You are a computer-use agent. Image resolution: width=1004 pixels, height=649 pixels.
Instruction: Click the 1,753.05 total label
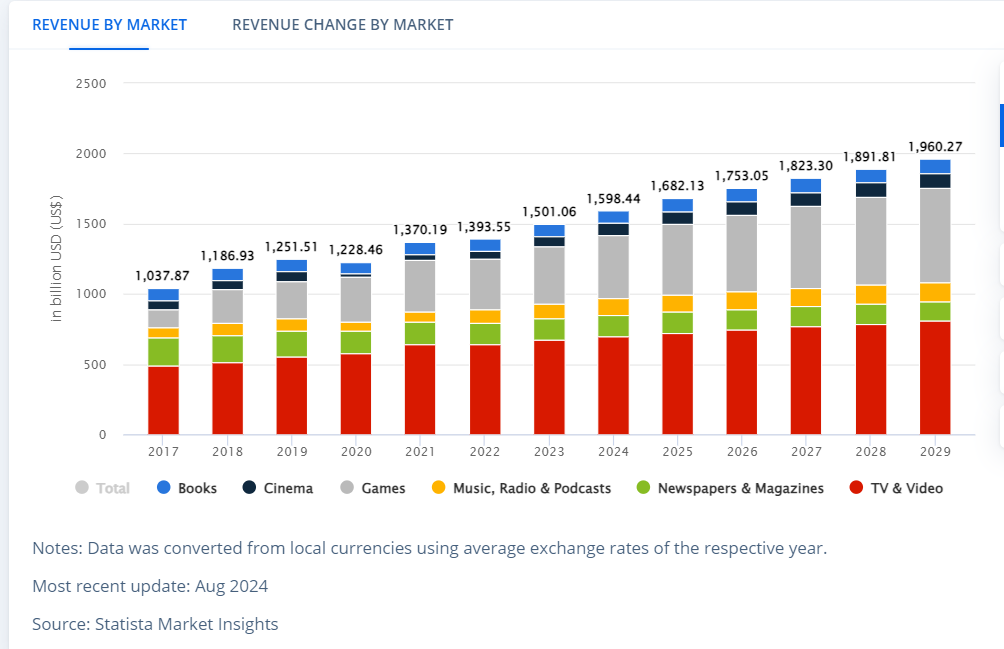pos(741,176)
